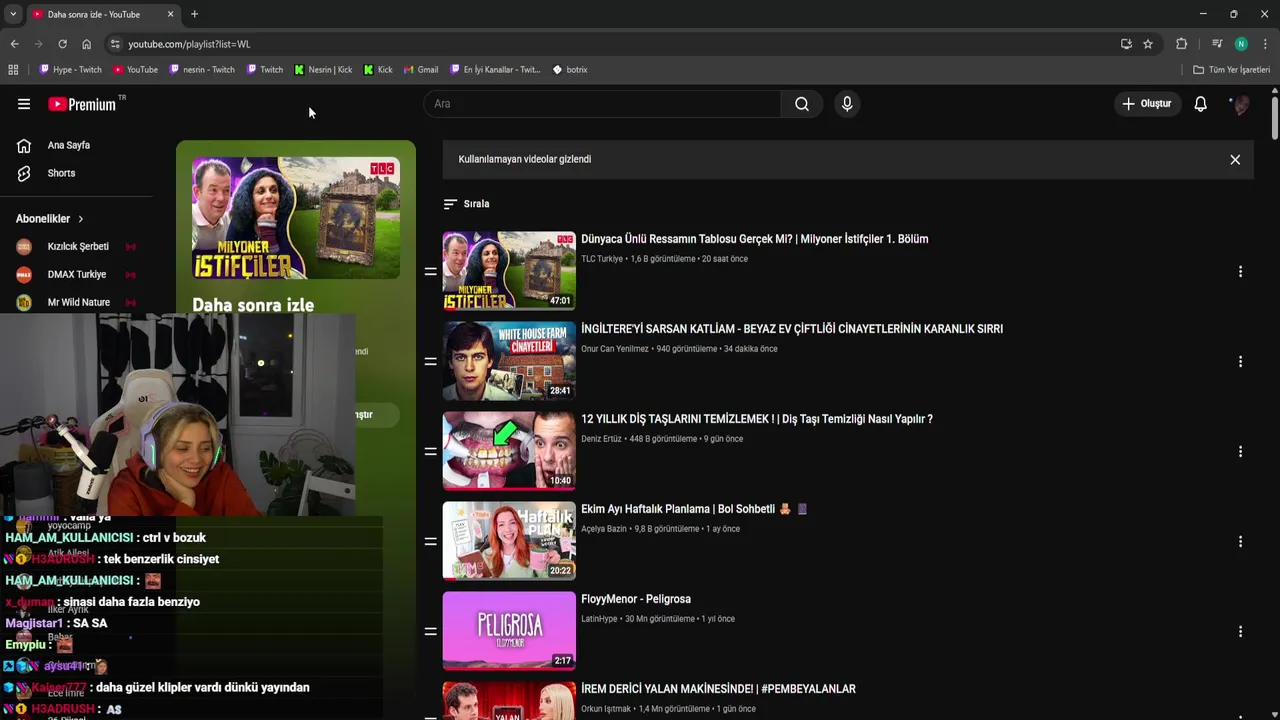Click drag handle of Peligrosa row
This screenshot has height=720, width=1280.
(430, 632)
